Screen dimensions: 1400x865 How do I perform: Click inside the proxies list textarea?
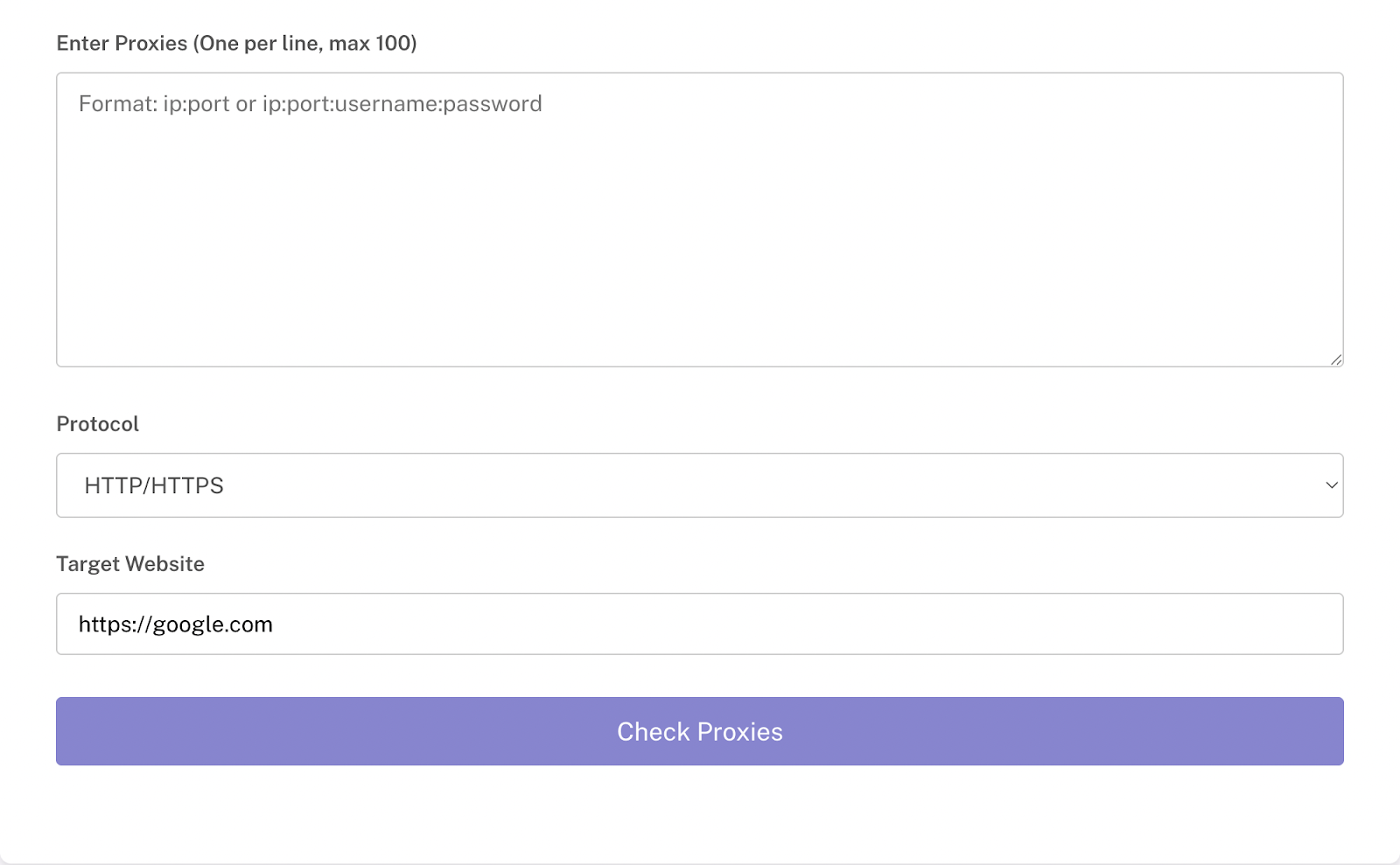[700, 220]
